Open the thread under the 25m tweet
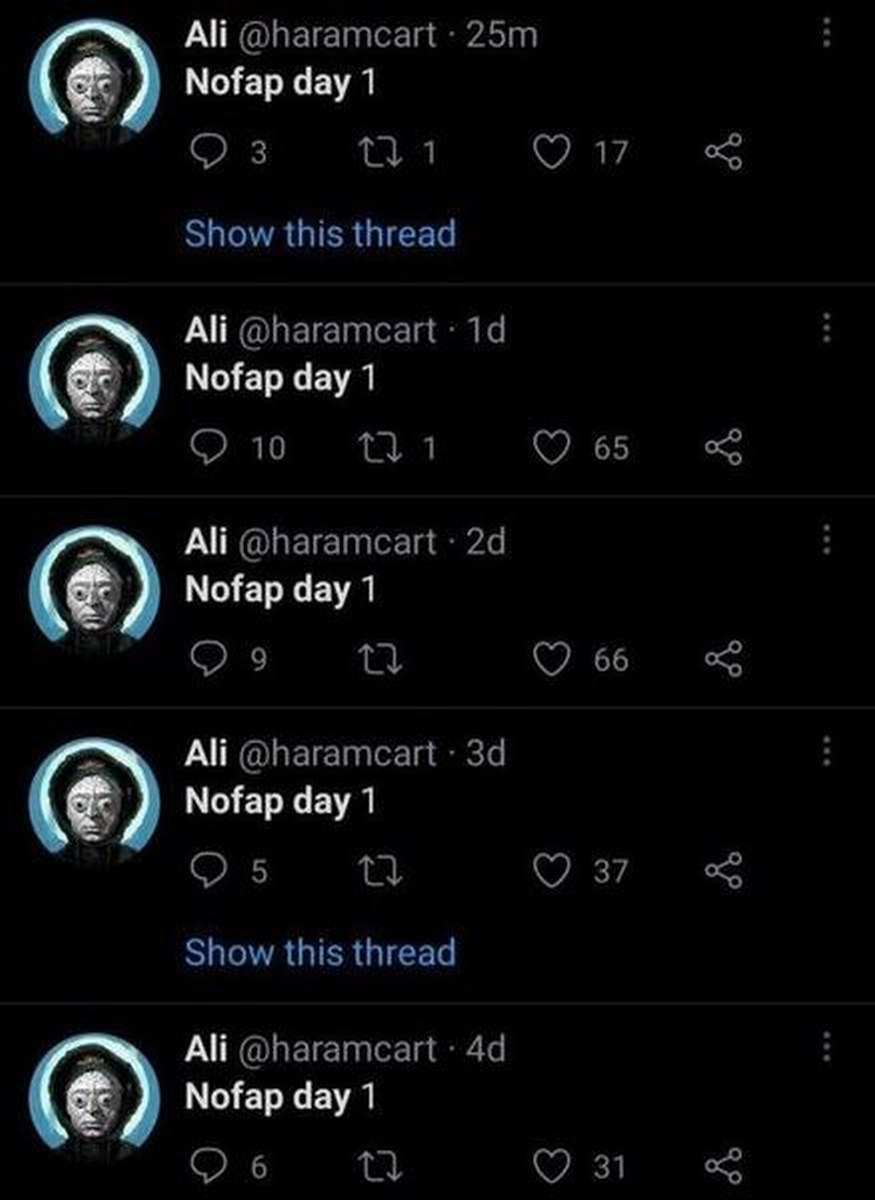Viewport: 875px width, 1200px height. point(320,234)
